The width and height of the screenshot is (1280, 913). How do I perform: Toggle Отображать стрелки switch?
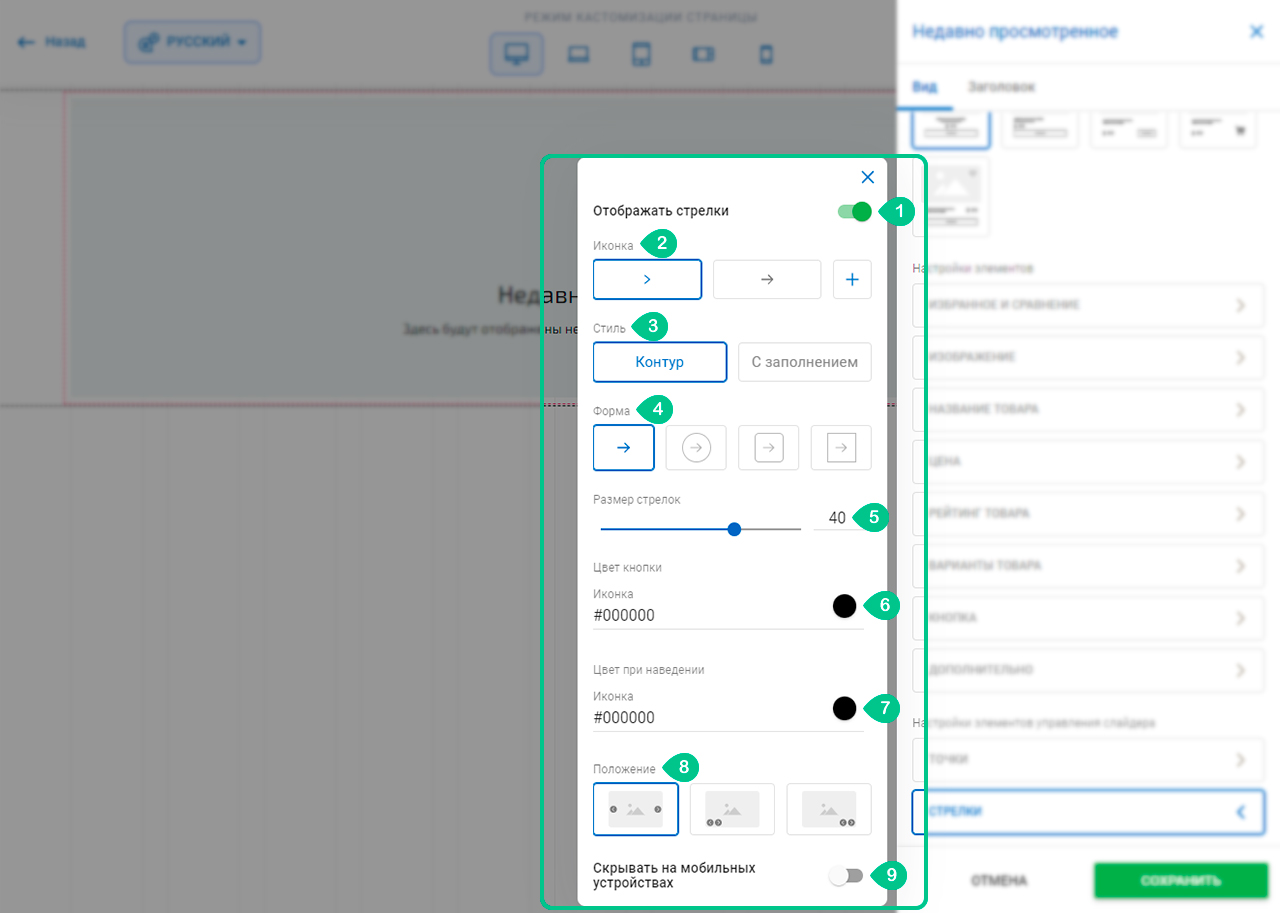[855, 211]
